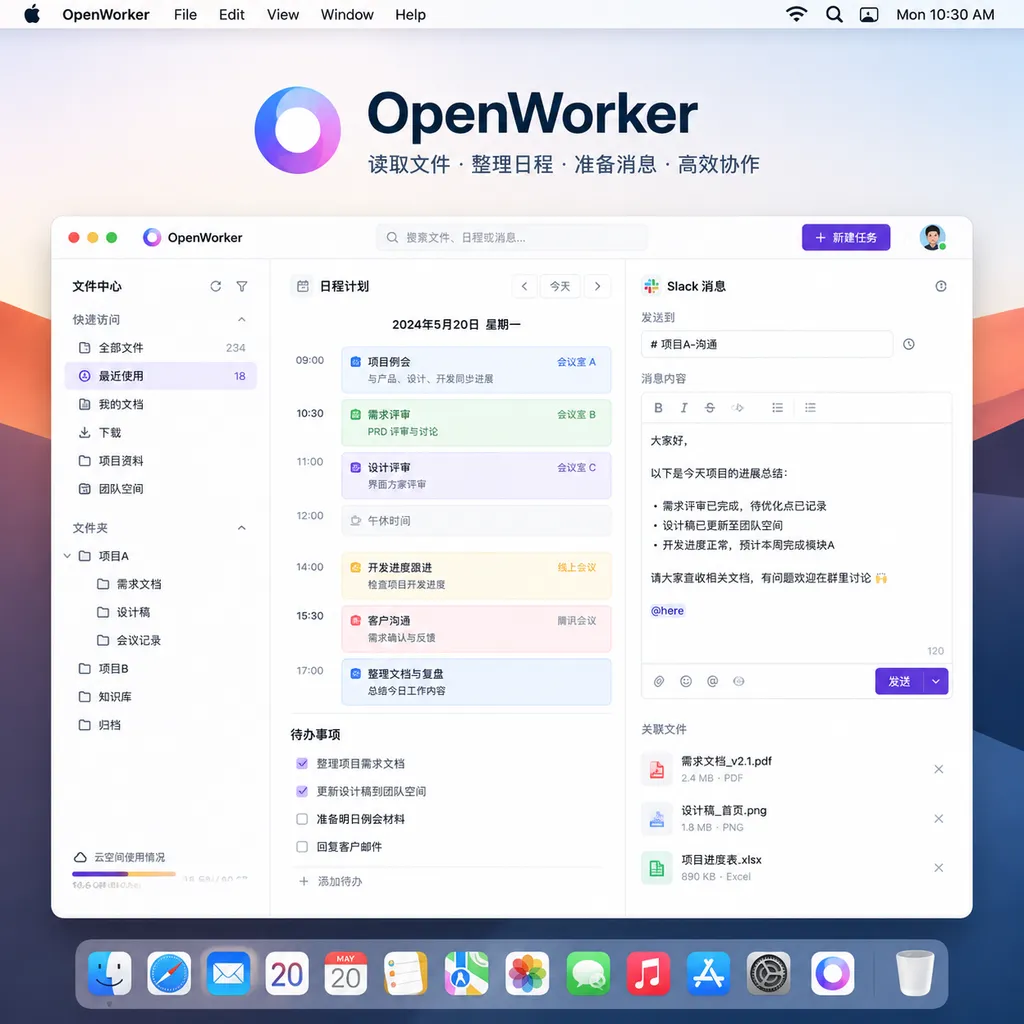Open the View menu
The height and width of the screenshot is (1024, 1024).
pyautogui.click(x=283, y=14)
